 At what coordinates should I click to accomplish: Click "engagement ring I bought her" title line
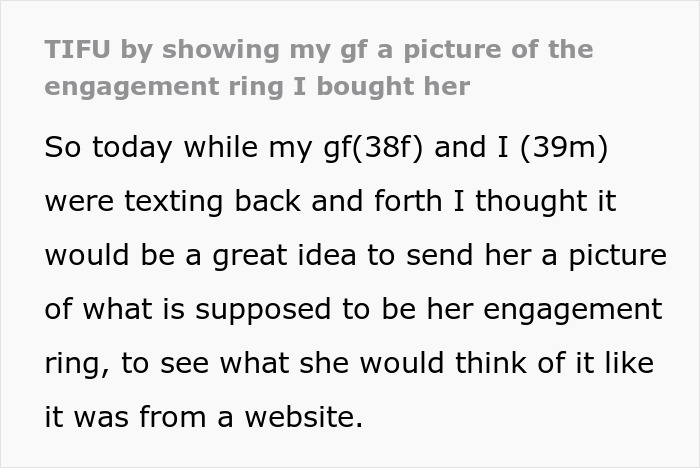coord(257,86)
